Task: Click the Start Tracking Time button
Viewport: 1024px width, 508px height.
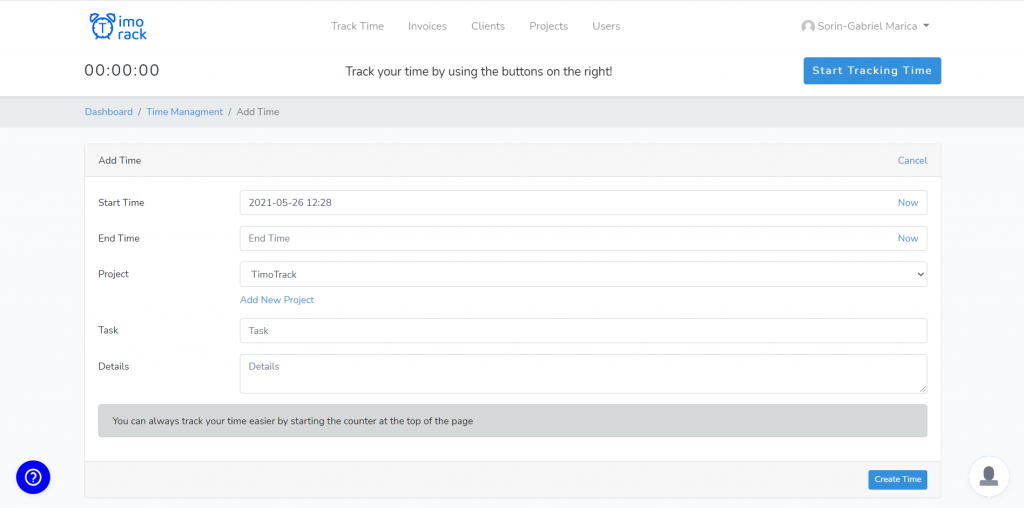Action: pyautogui.click(x=872, y=71)
